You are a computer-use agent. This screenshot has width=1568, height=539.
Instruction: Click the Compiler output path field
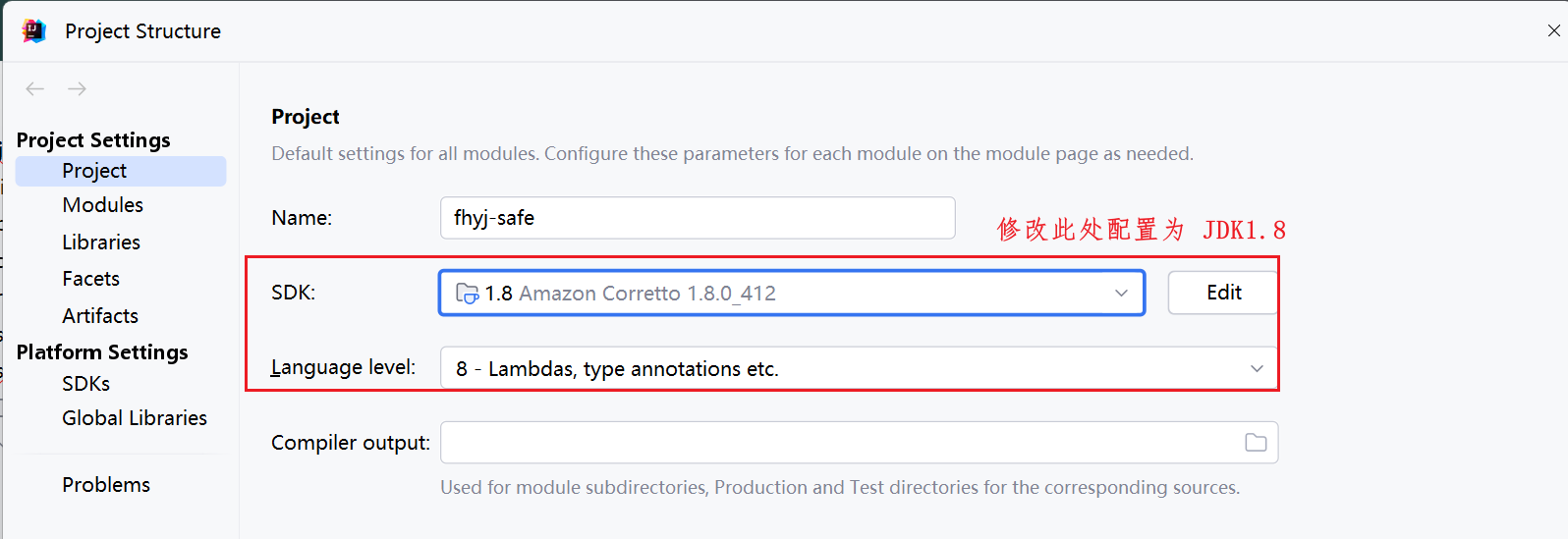tap(835, 443)
